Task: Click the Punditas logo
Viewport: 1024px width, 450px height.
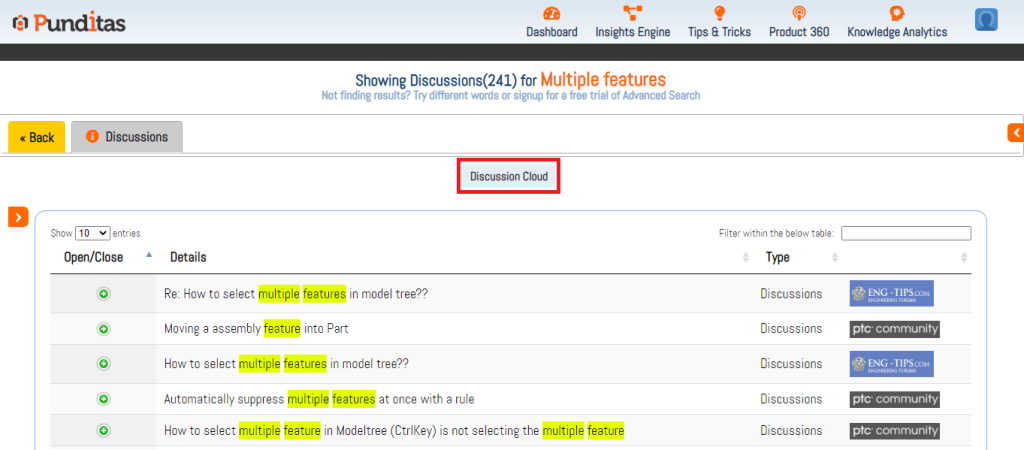Action: pyautogui.click(x=68, y=22)
